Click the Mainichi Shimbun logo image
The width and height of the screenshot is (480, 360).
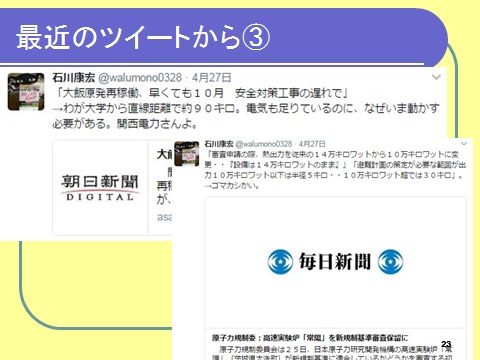pos(335,262)
